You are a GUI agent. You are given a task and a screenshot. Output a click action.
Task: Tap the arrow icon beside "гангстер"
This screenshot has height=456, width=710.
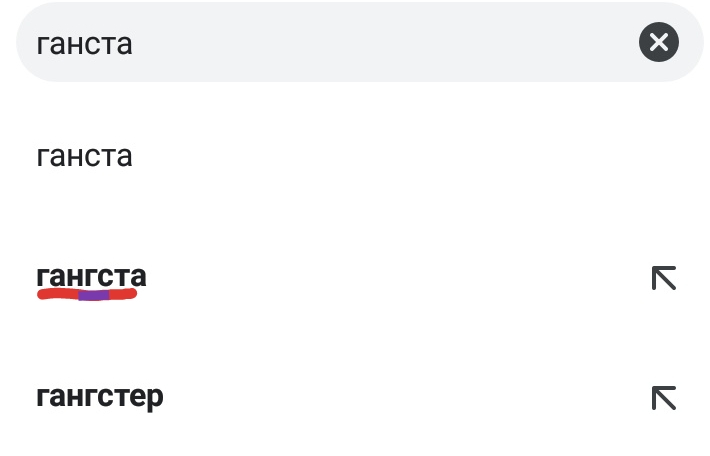(663, 397)
